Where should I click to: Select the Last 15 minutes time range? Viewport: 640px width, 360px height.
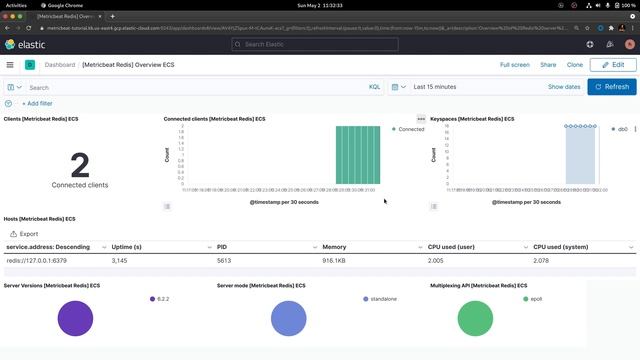tap(435, 87)
